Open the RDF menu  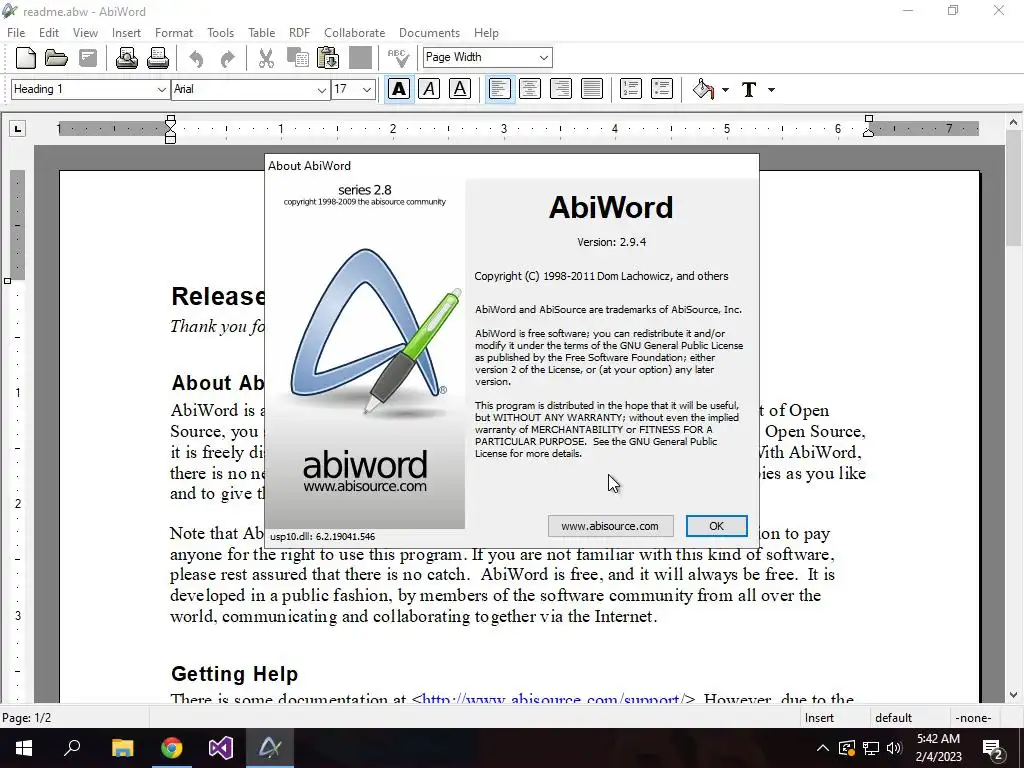[x=299, y=33]
